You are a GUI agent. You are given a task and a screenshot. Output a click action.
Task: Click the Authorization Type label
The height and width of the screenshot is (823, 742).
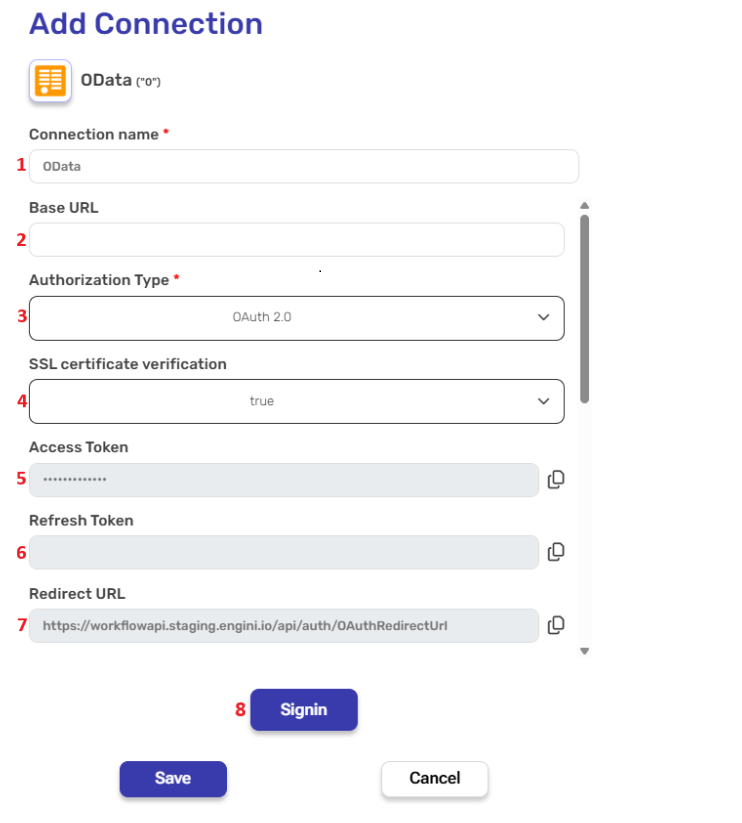pyautogui.click(x=99, y=280)
